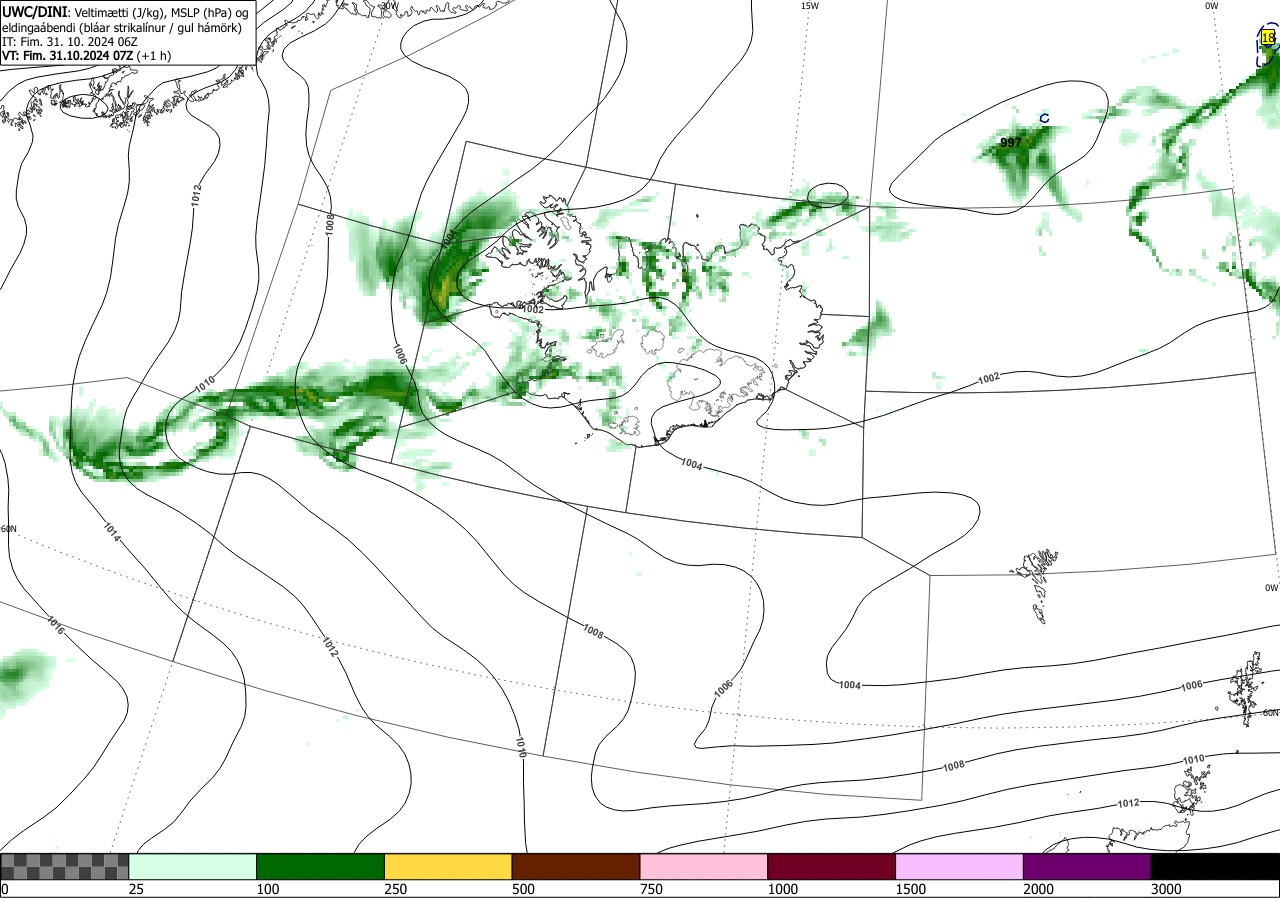Click the IT: Fim. 31. 10. 2024 06Z line
This screenshot has height=898, width=1280.
(x=69, y=42)
